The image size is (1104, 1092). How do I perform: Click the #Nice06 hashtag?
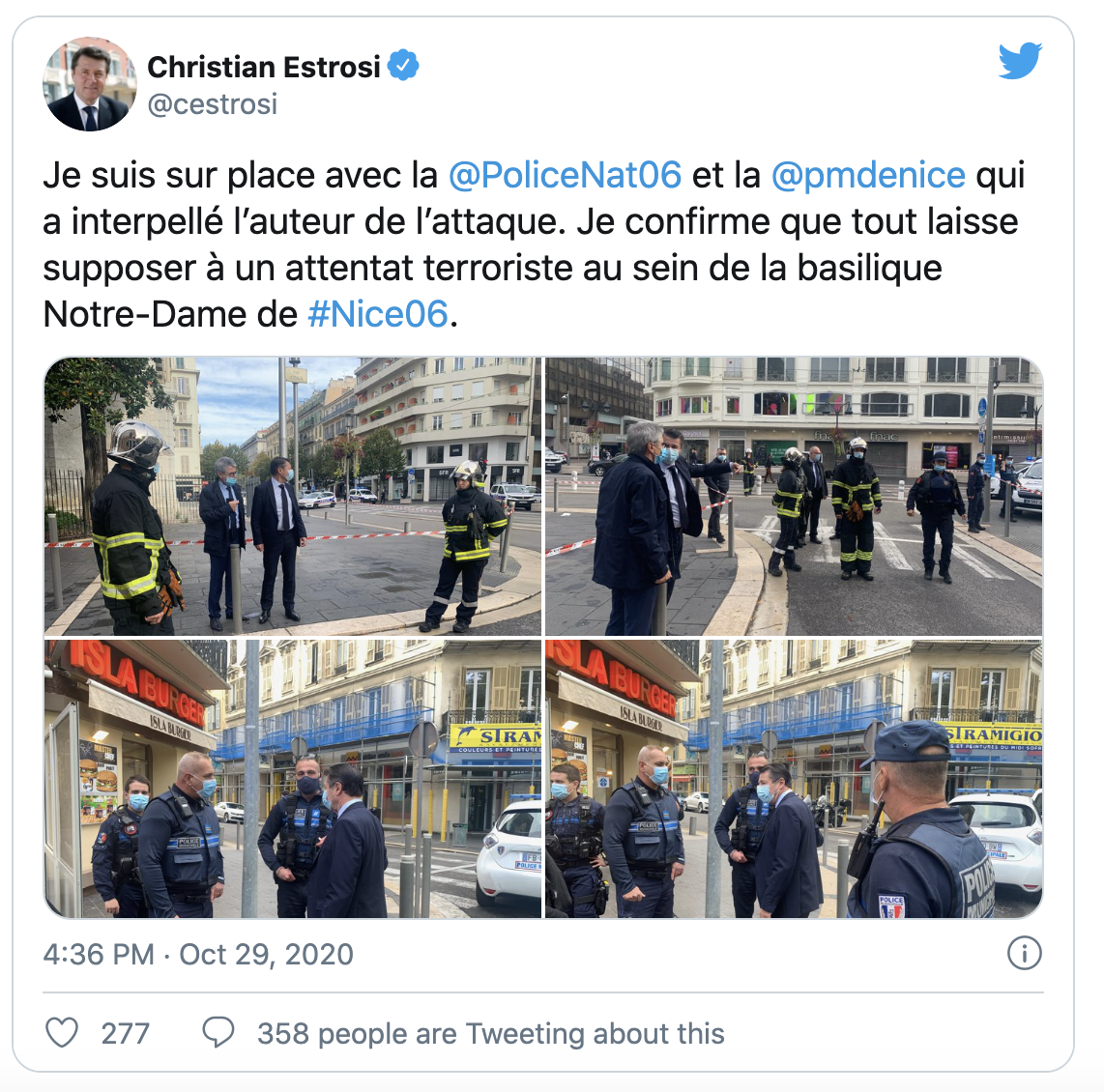377,314
